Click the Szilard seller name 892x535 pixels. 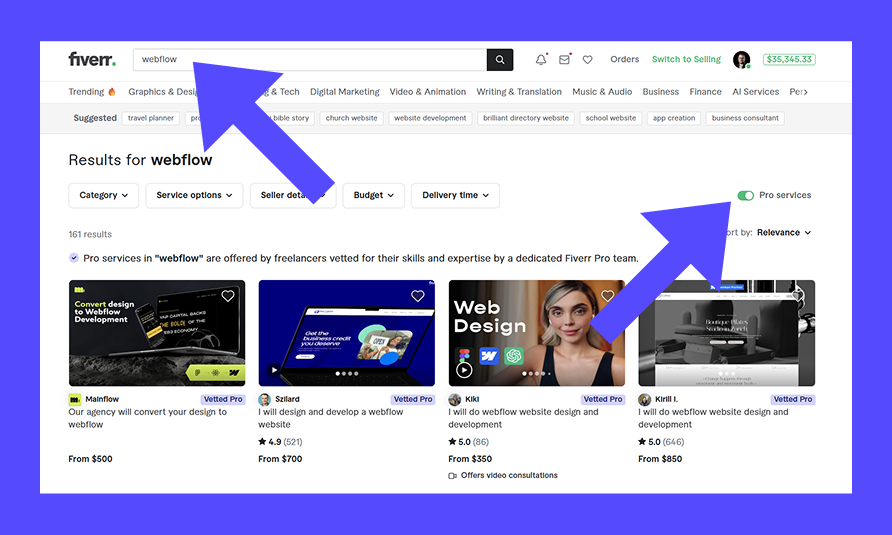pyautogui.click(x=287, y=399)
